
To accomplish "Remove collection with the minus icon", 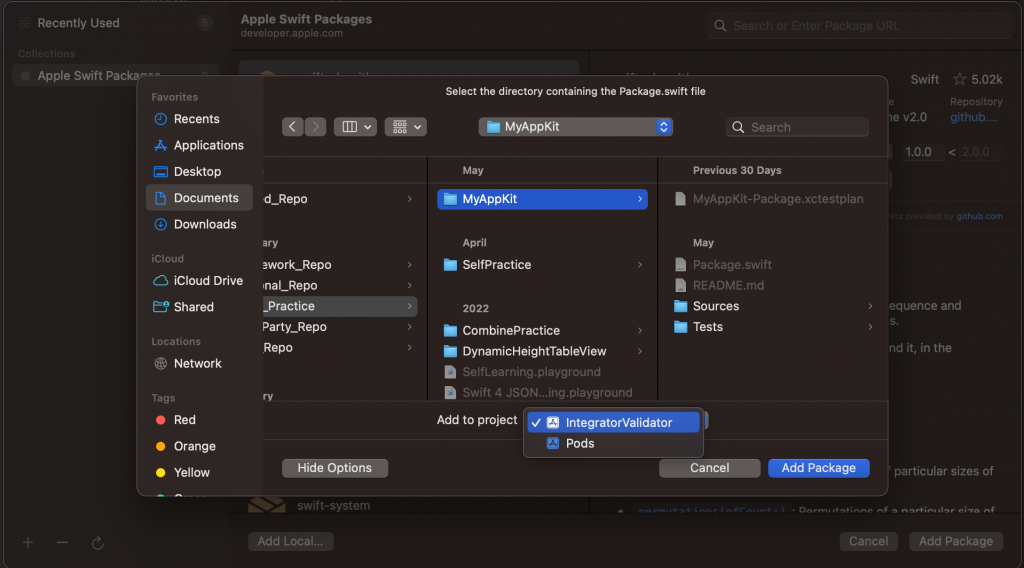I will tap(63, 543).
